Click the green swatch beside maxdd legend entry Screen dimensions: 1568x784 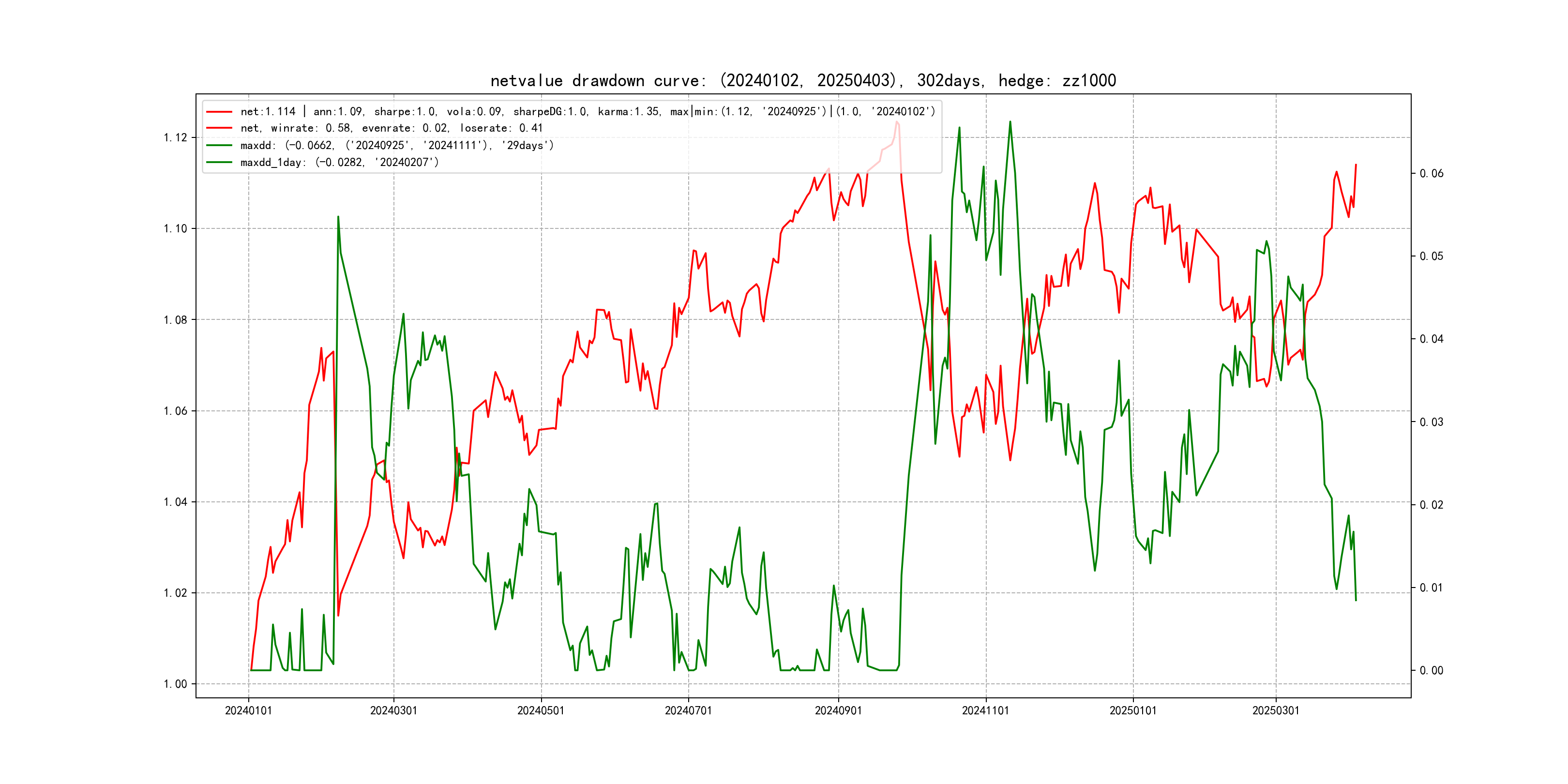pos(219,145)
